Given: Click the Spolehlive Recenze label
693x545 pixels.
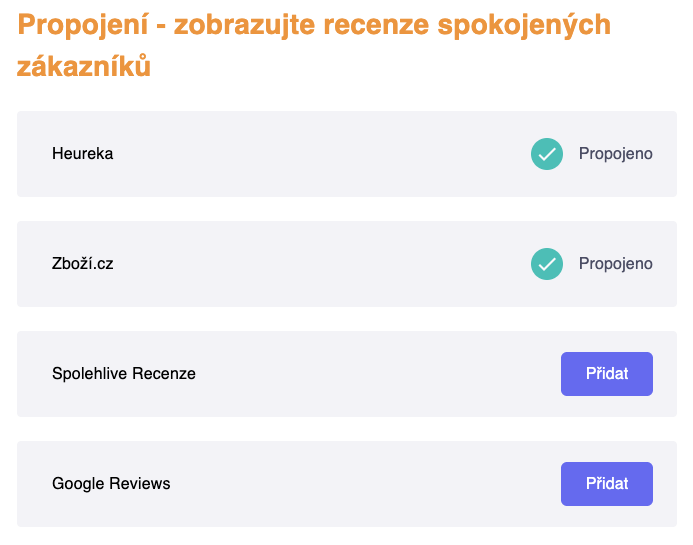Looking at the screenshot, I should click(x=124, y=374).
